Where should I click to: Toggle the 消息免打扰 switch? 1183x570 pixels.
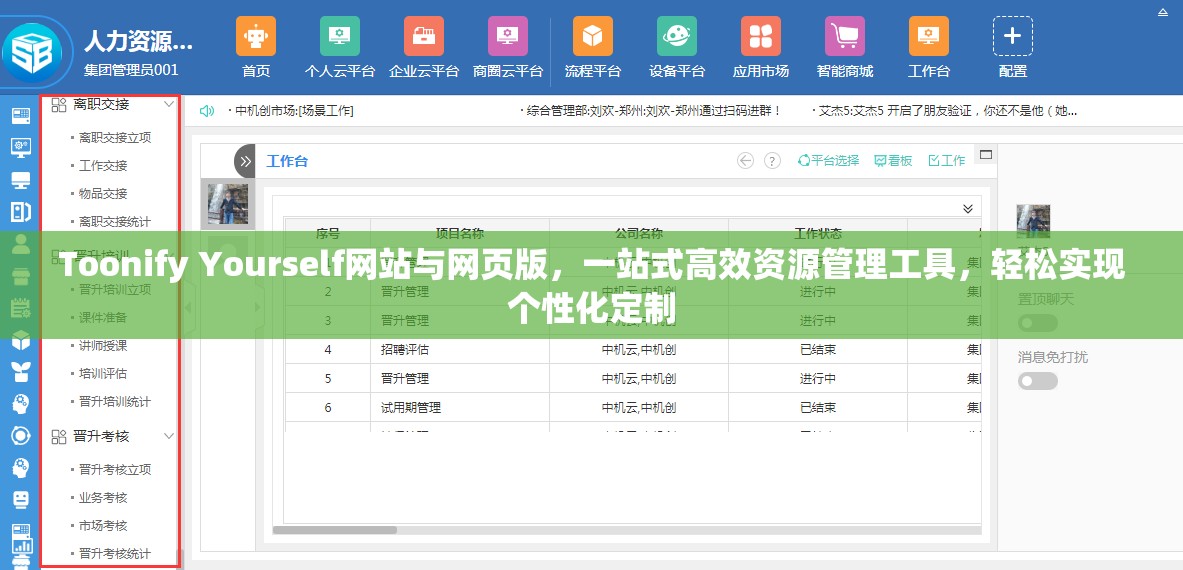pos(1037,381)
